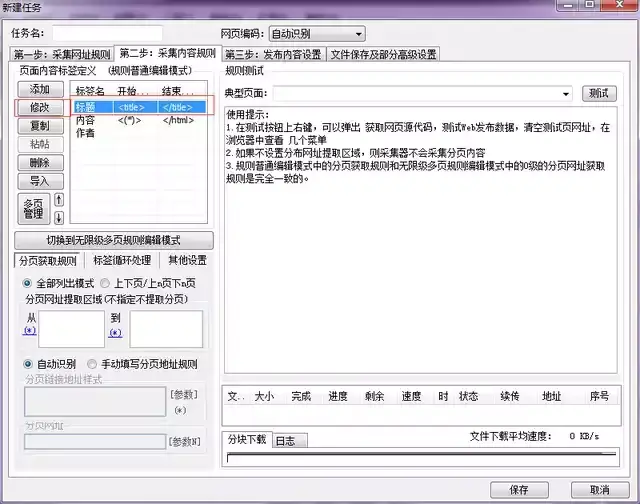640x504 pixels.
Task: Click the 大小 download column header
Action: pos(264,396)
